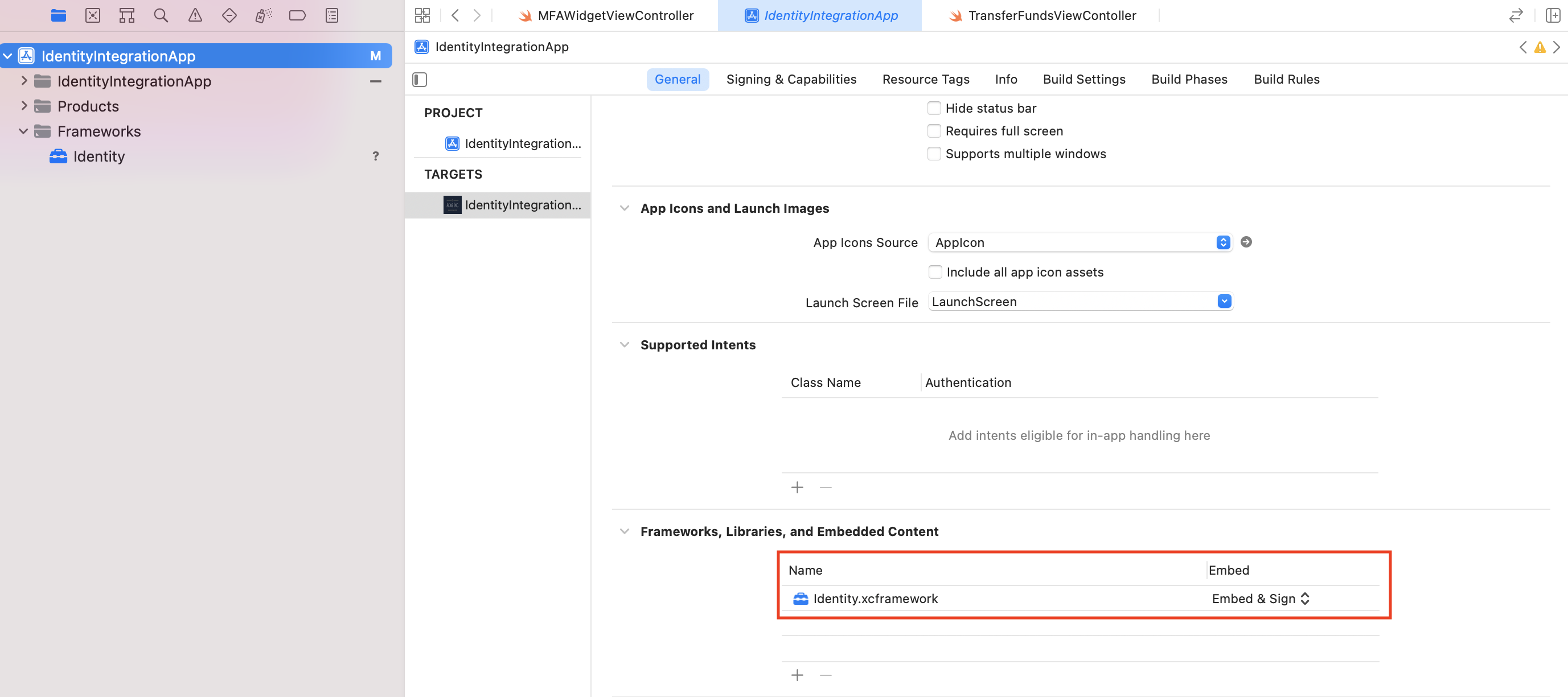Open the TransferFundsViewContoller editor tab
The width and height of the screenshot is (1568, 697).
1042,15
